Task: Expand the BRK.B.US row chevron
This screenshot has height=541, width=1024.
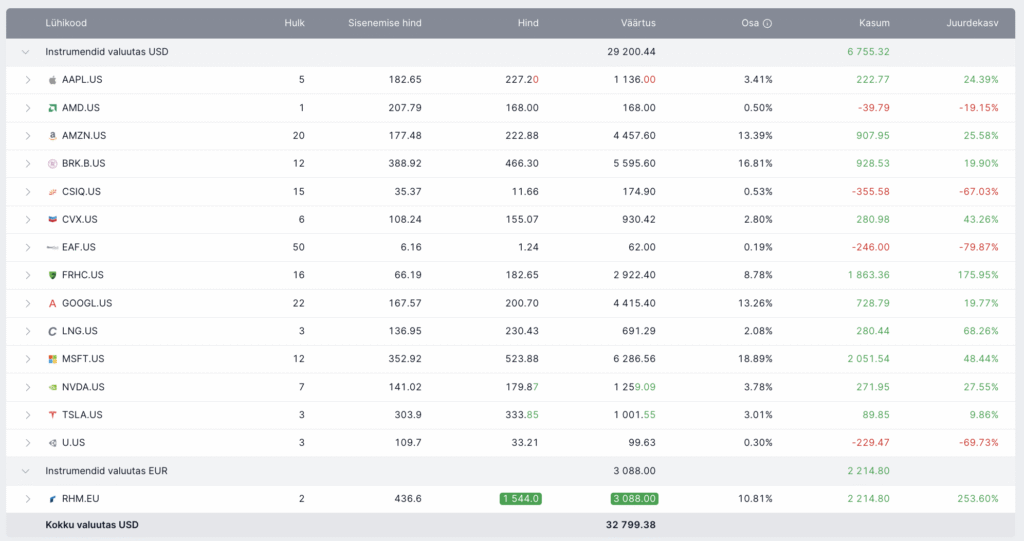Action: pos(27,163)
